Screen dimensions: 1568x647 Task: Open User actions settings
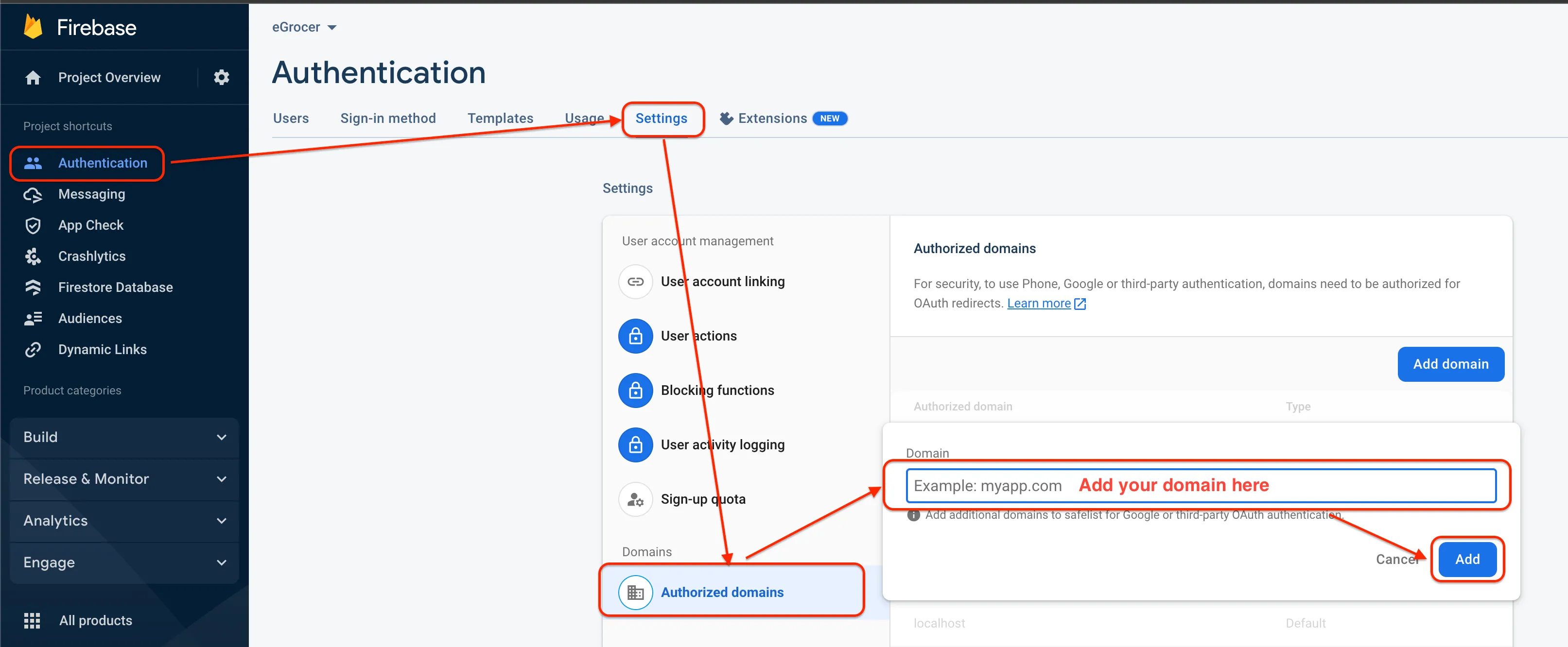[x=699, y=336]
